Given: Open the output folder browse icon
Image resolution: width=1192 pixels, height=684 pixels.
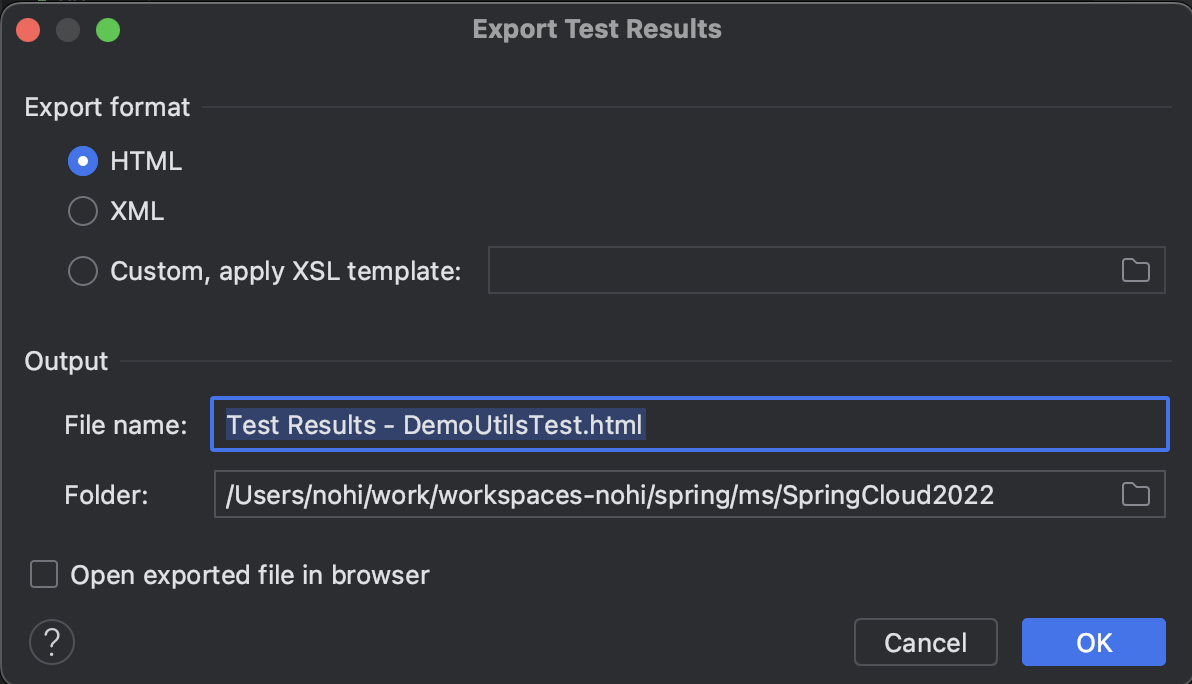Looking at the screenshot, I should (1135, 495).
